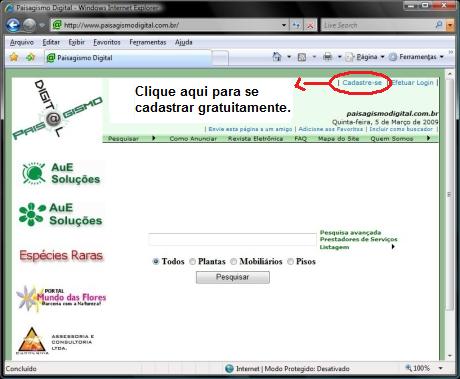Select the Pisos radio button

[x=290, y=262]
